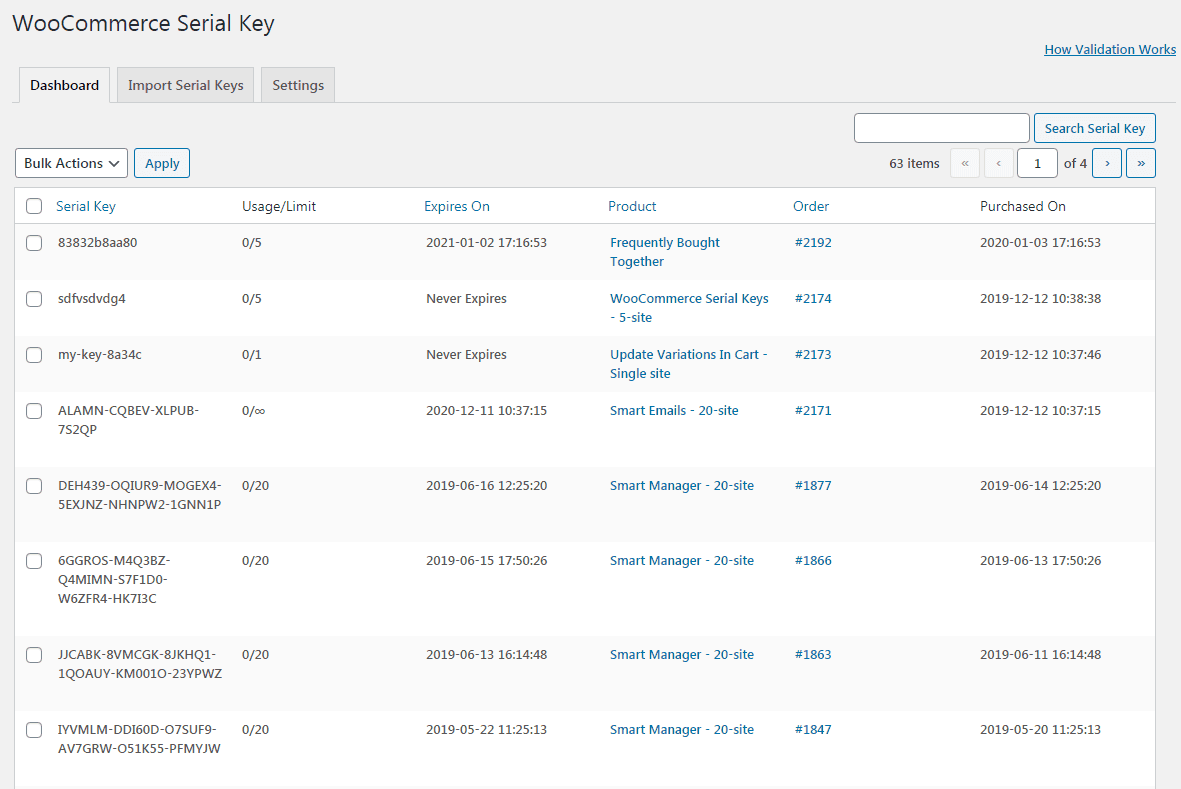The width and height of the screenshot is (1181, 789).
Task: Open order #1863
Action: pyautogui.click(x=813, y=655)
